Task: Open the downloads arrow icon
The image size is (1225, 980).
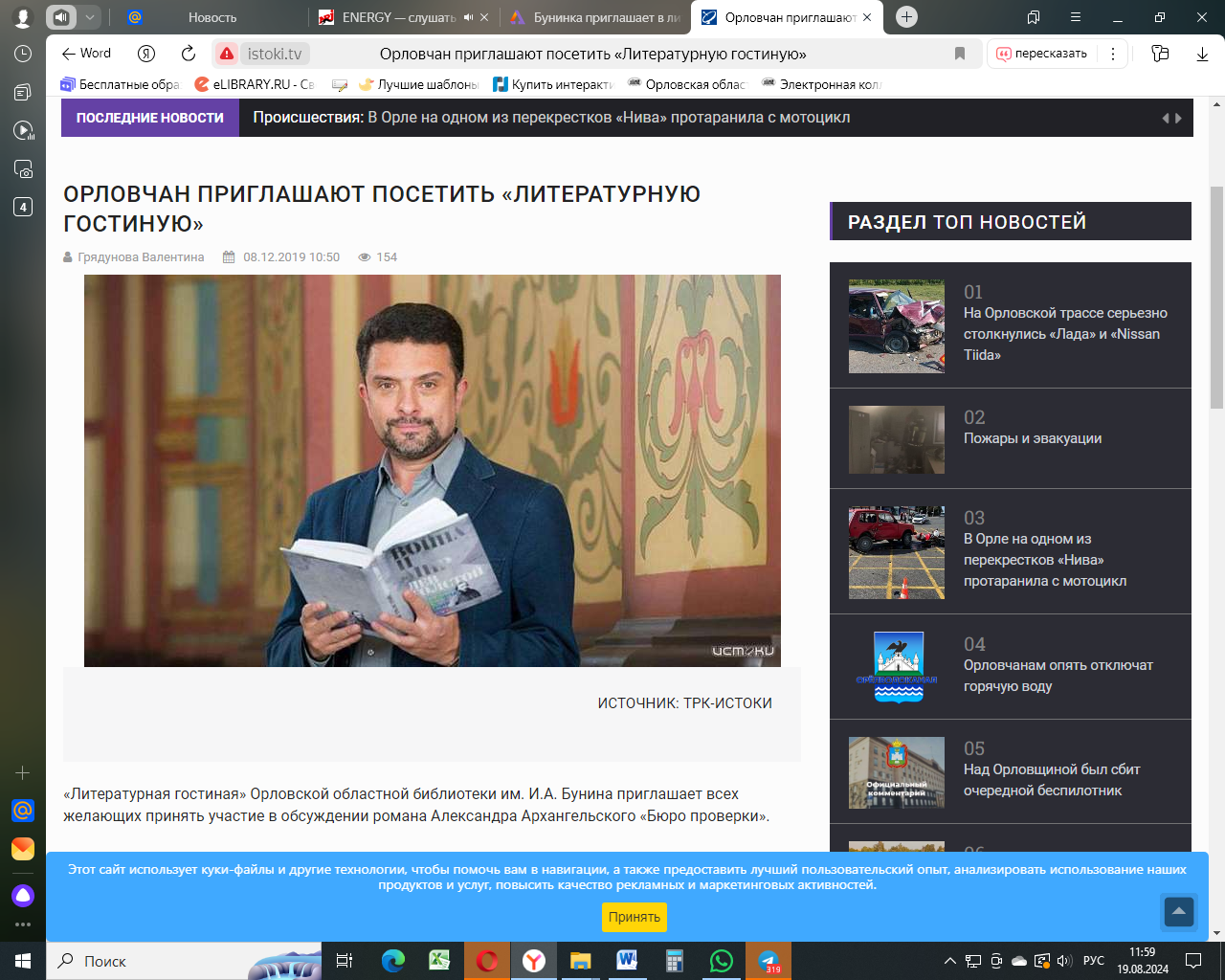Action: click(1202, 54)
